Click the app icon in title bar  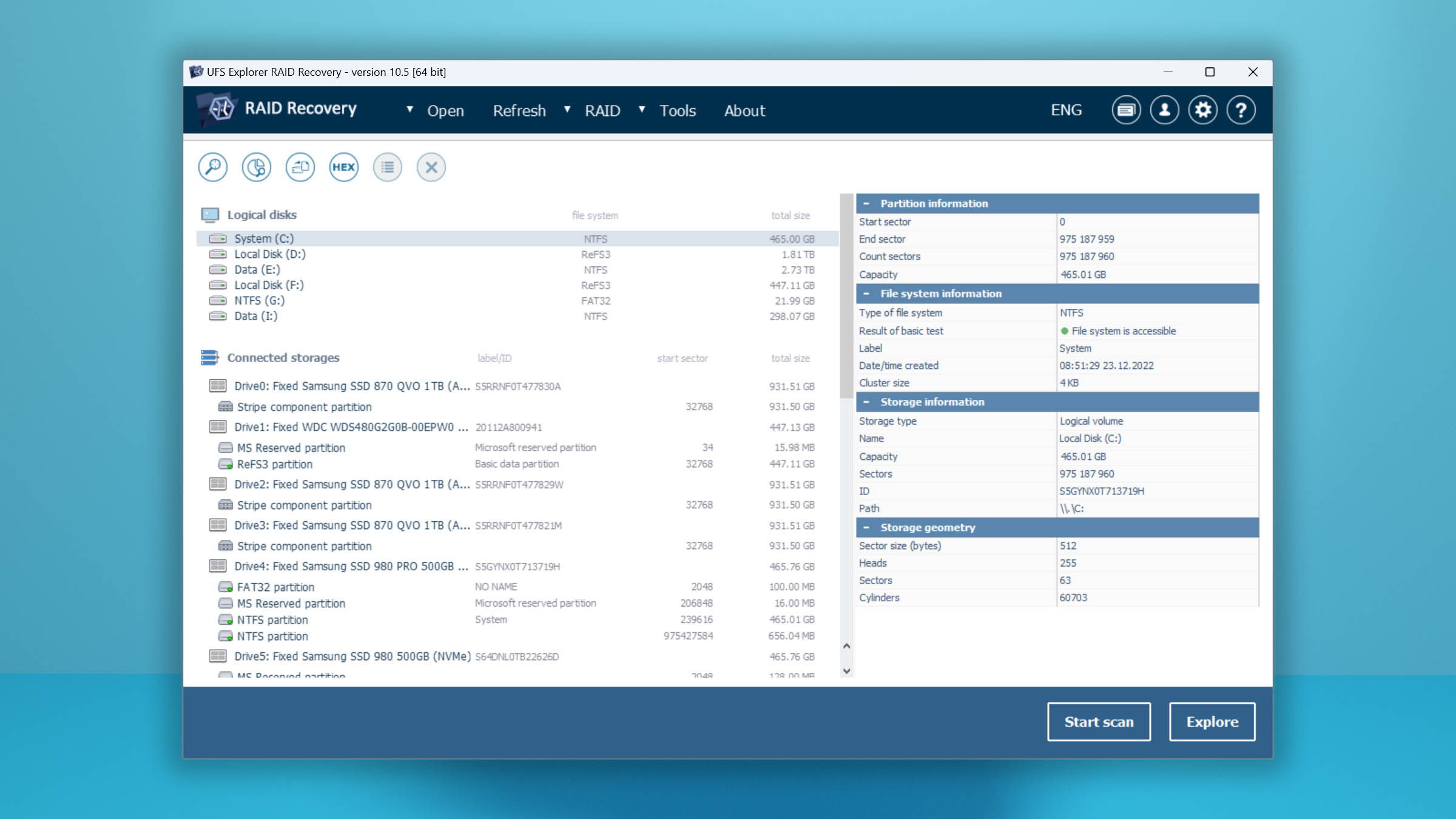click(196, 72)
